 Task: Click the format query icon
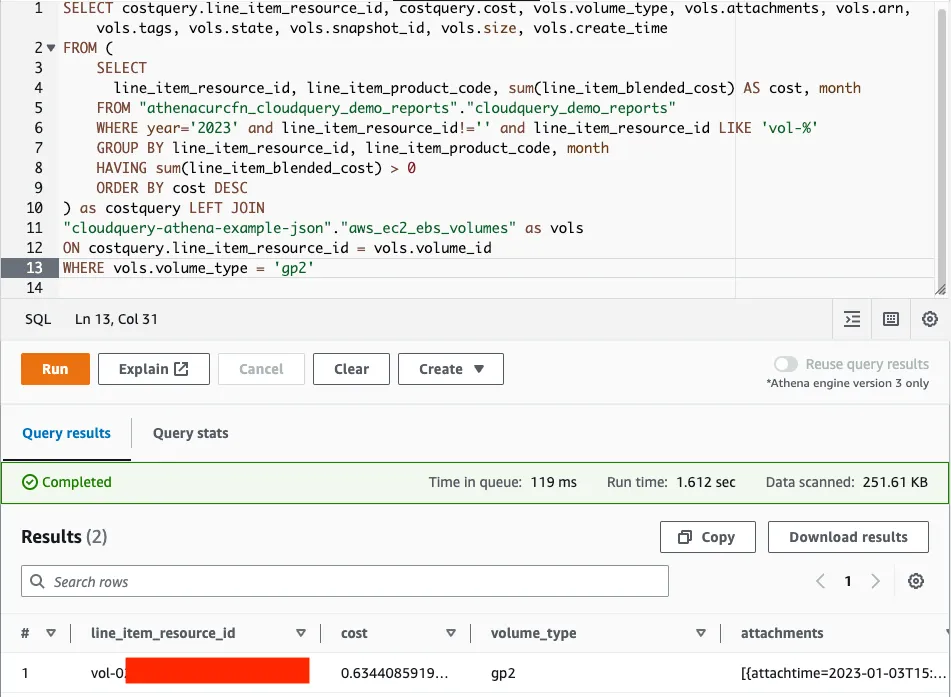click(852, 319)
